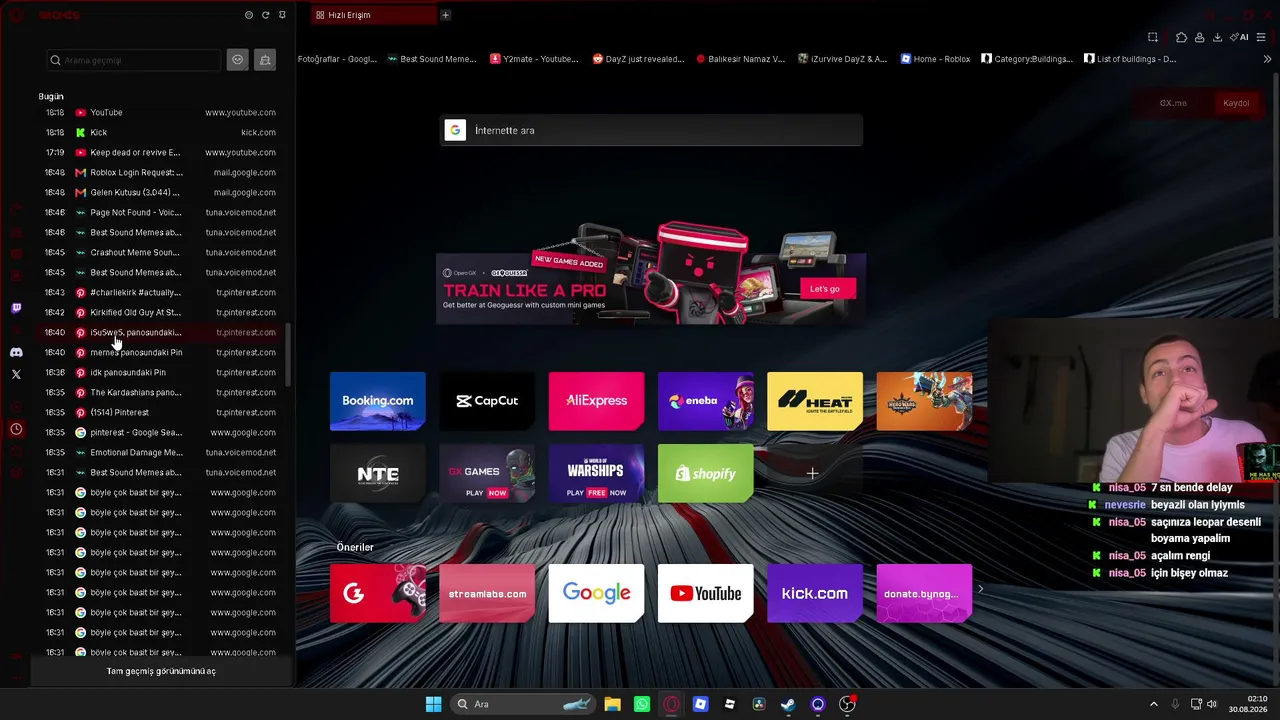This screenshot has width=1280, height=720.
Task: Open the iZurvive DayZ bookmark
Action: point(842,59)
